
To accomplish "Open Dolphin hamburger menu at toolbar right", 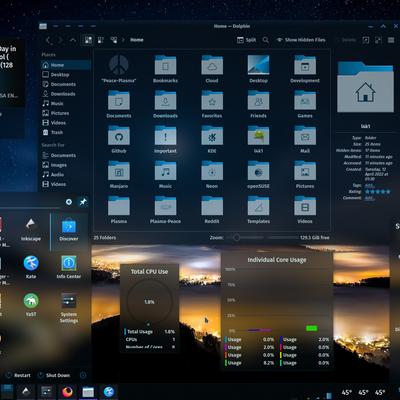I will click(391, 40).
